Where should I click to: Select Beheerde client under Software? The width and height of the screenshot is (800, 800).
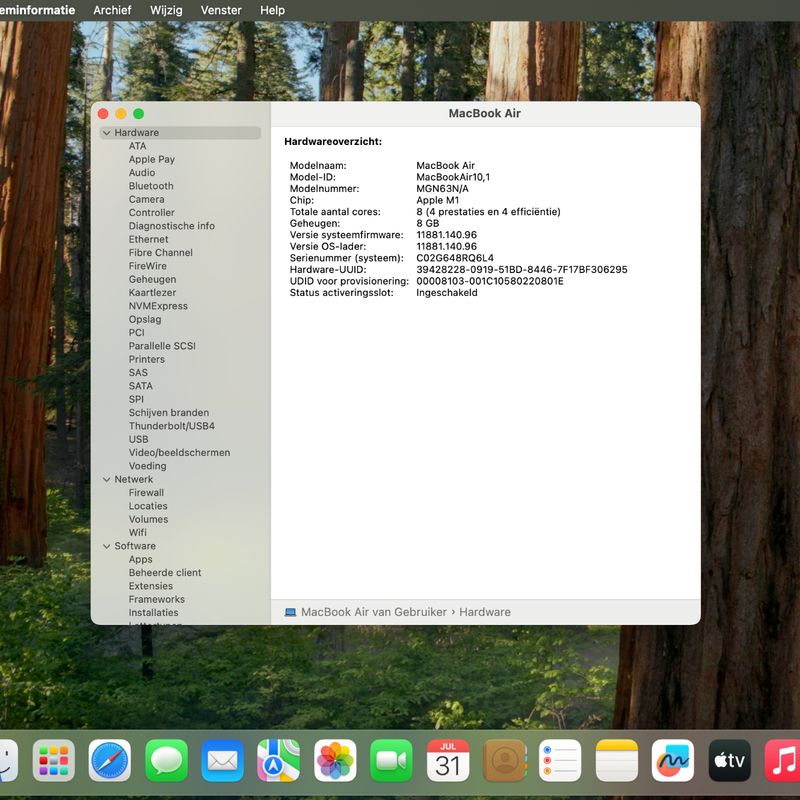click(165, 572)
